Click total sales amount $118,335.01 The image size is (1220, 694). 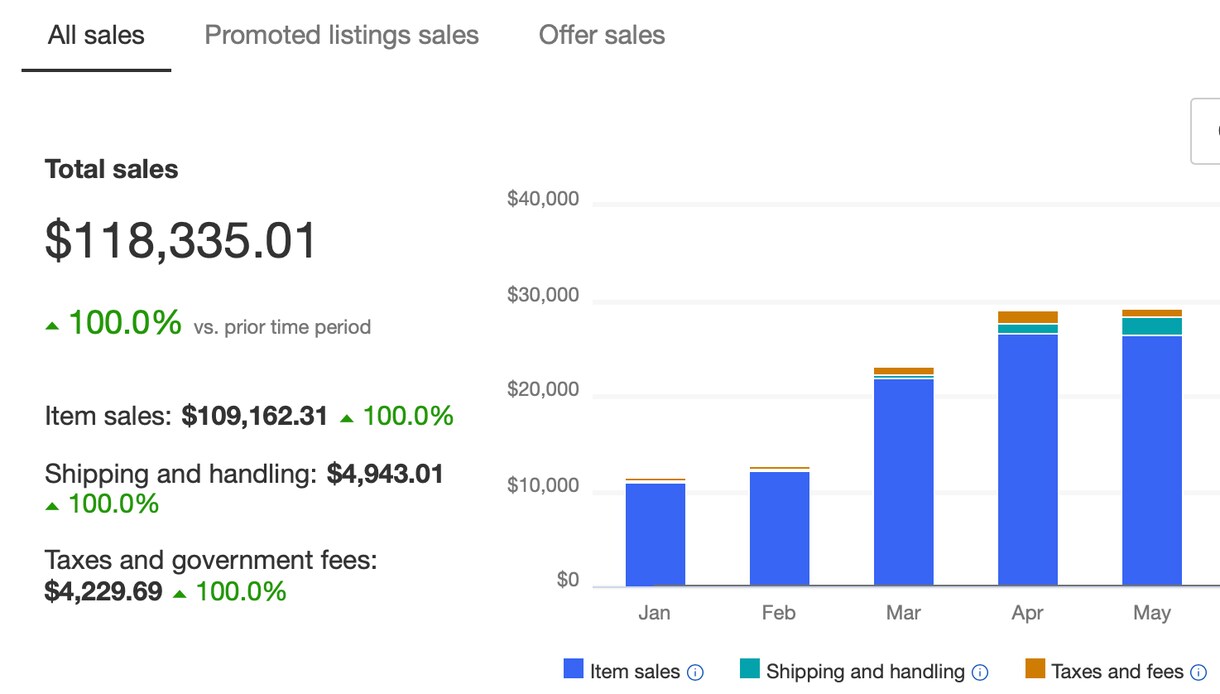click(x=181, y=241)
